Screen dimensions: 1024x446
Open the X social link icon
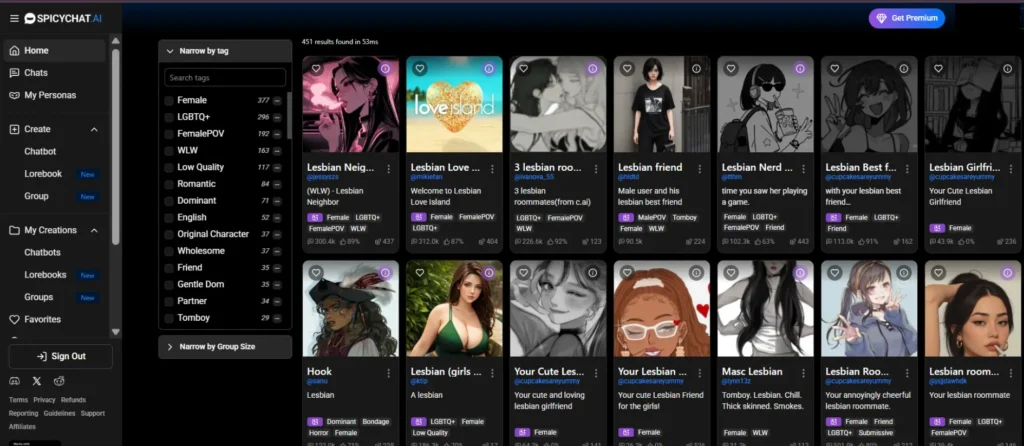click(x=37, y=381)
